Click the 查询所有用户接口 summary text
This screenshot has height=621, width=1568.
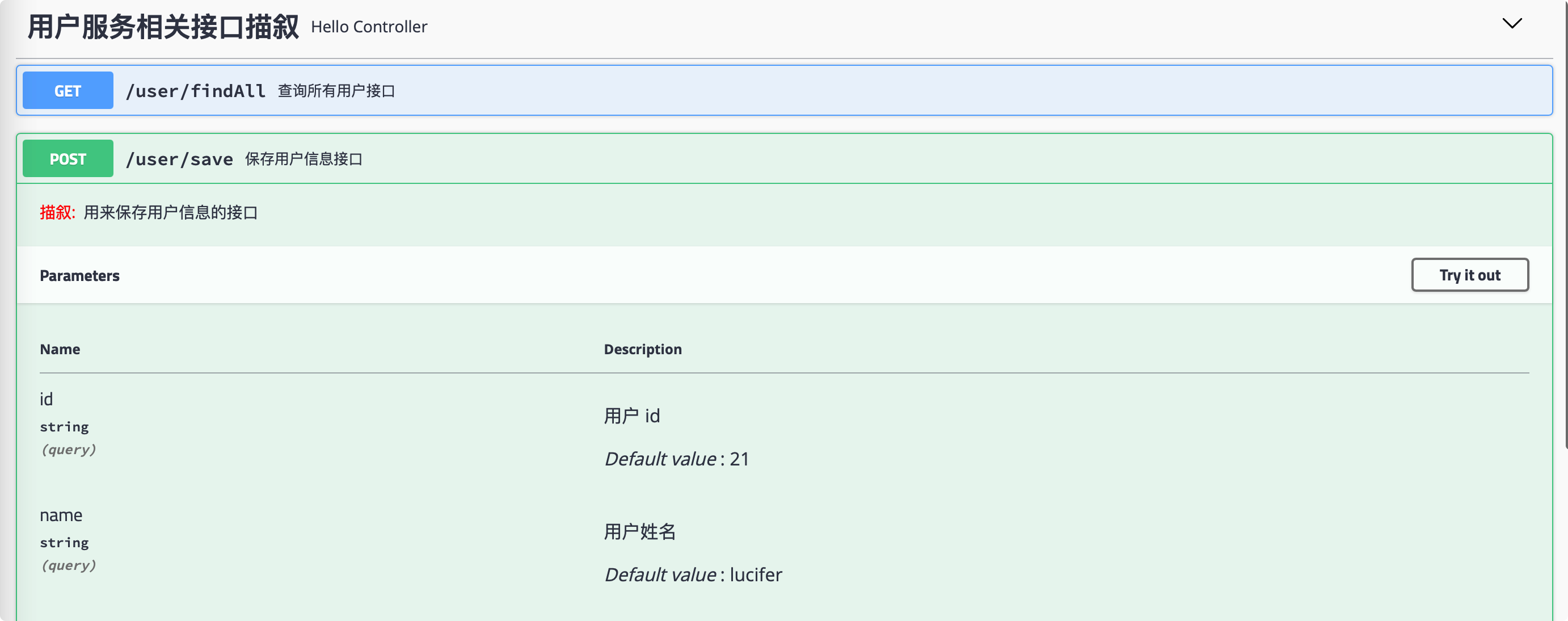[336, 91]
